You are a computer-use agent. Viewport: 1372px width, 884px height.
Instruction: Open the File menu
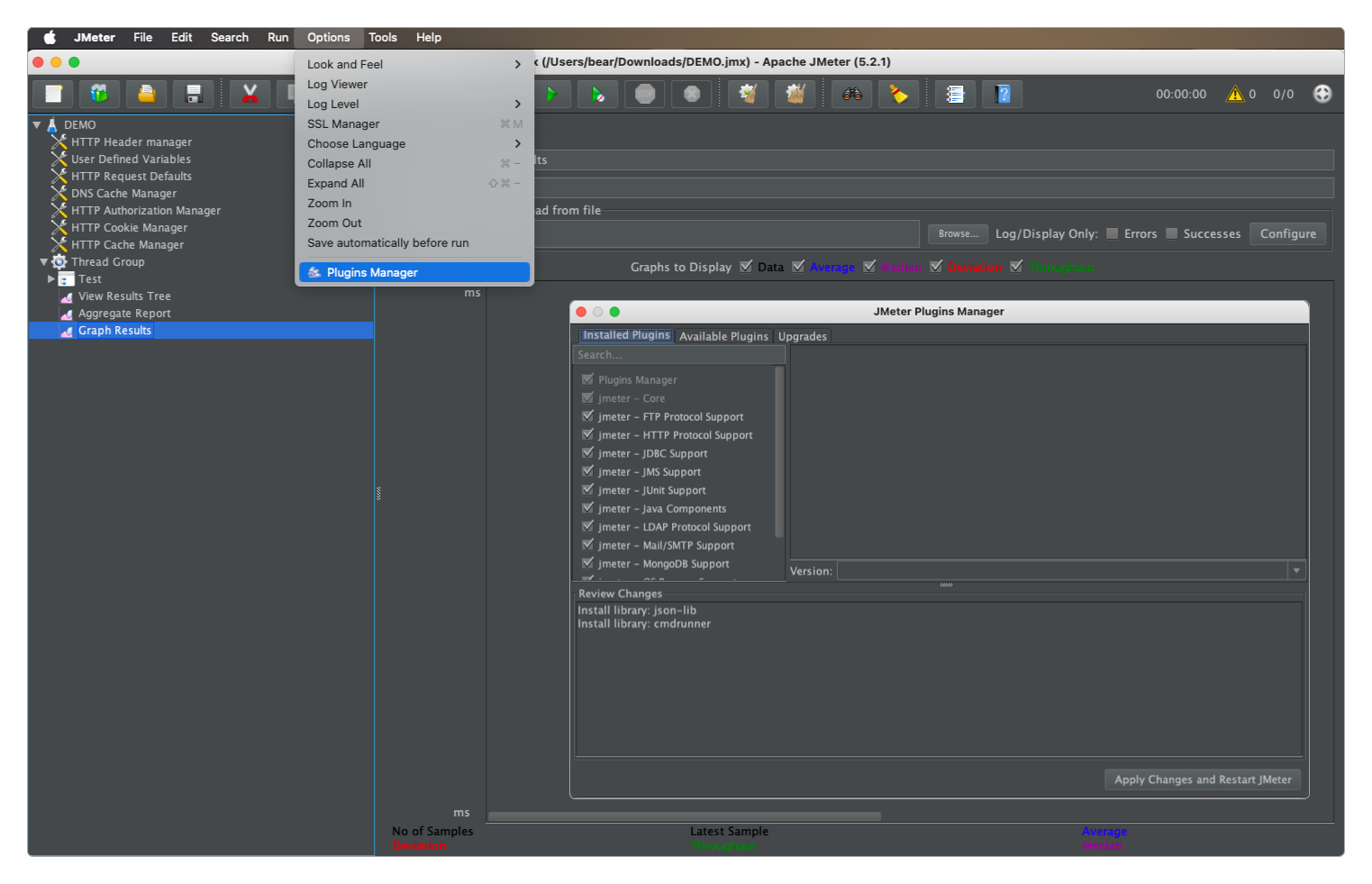coord(142,37)
